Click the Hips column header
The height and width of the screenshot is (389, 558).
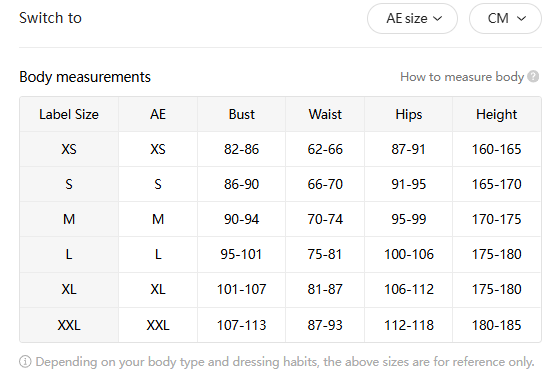coord(409,114)
